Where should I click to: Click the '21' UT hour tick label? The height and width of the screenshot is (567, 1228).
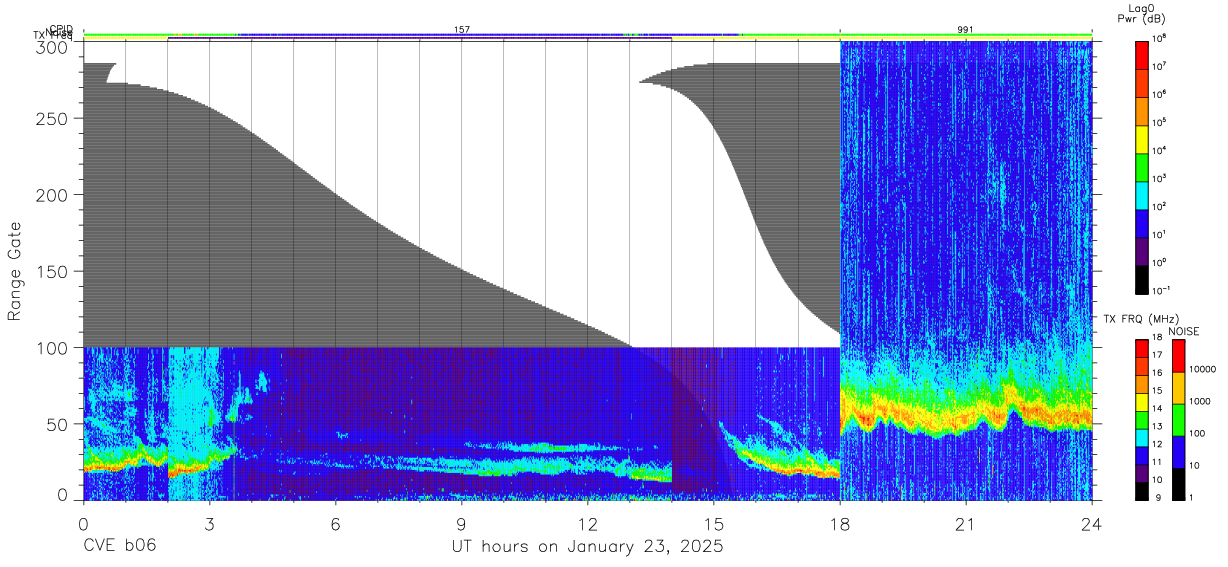[x=966, y=524]
